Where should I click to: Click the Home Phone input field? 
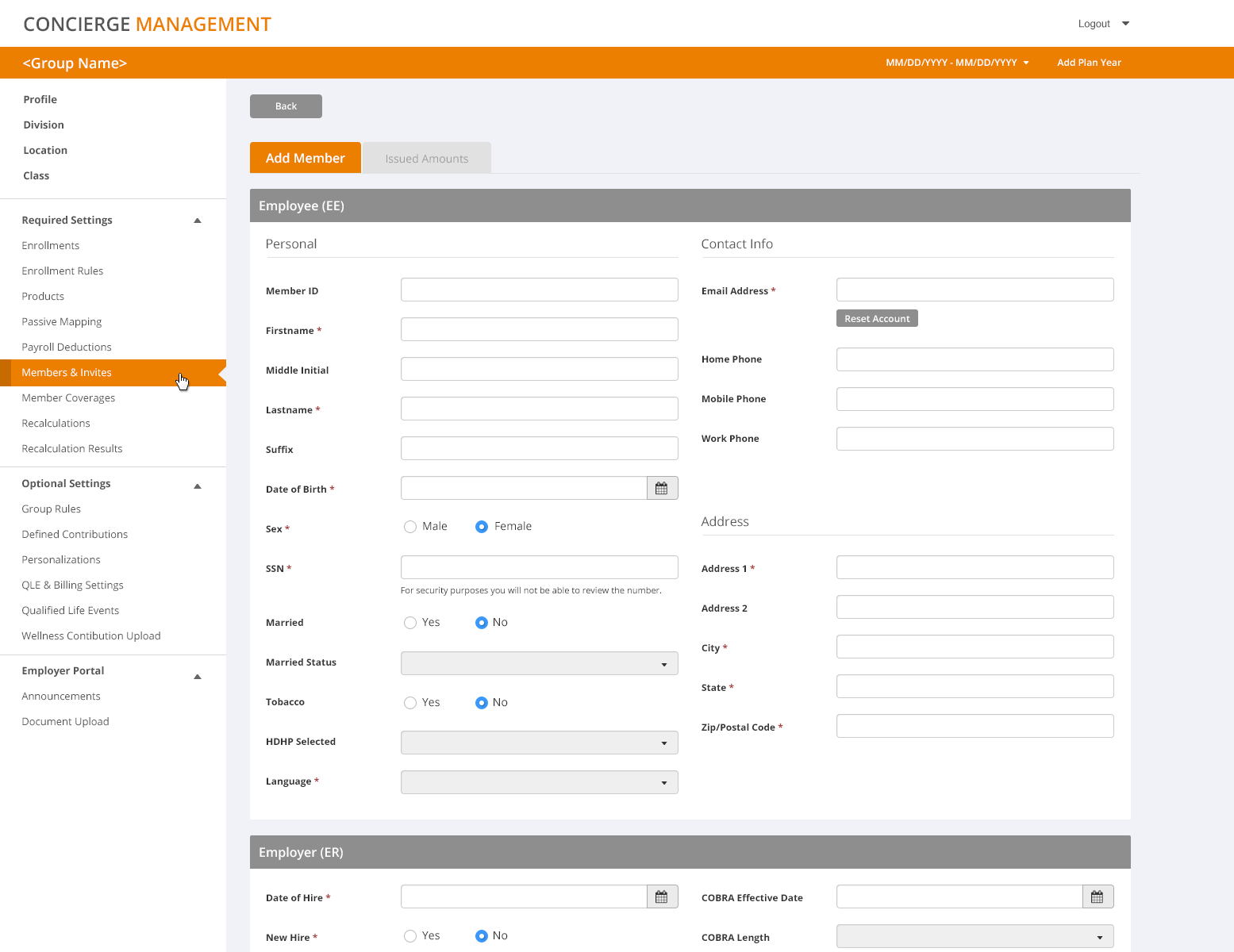(975, 359)
